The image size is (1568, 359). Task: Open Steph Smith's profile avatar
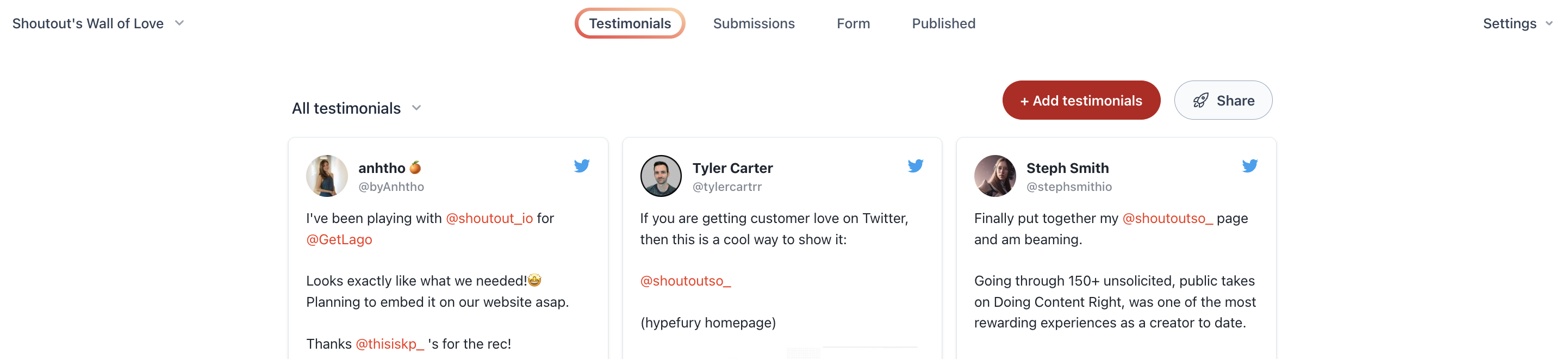click(x=994, y=176)
